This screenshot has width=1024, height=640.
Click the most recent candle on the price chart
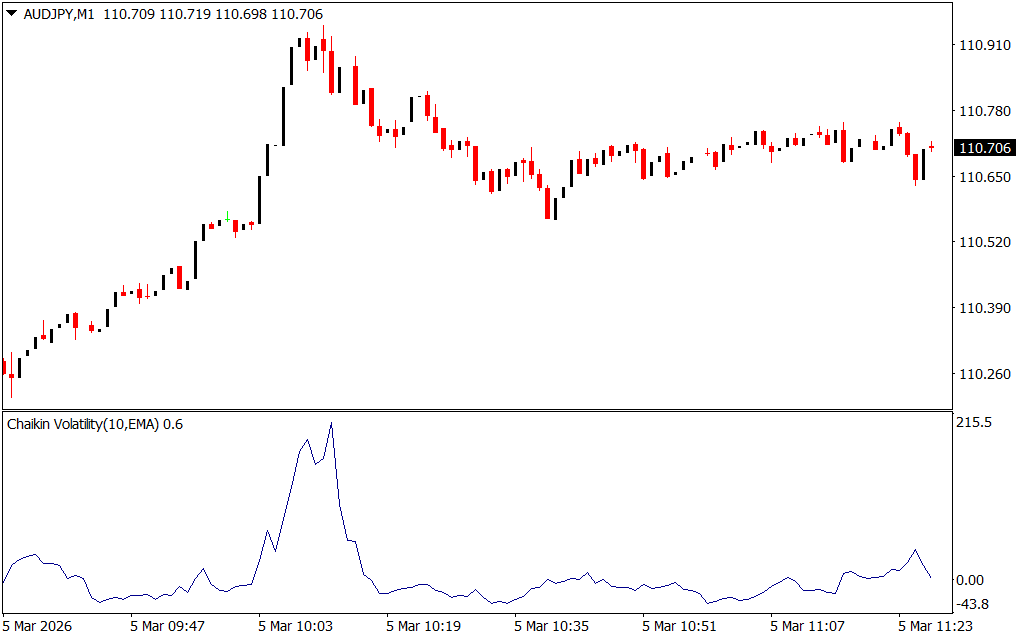tap(932, 146)
